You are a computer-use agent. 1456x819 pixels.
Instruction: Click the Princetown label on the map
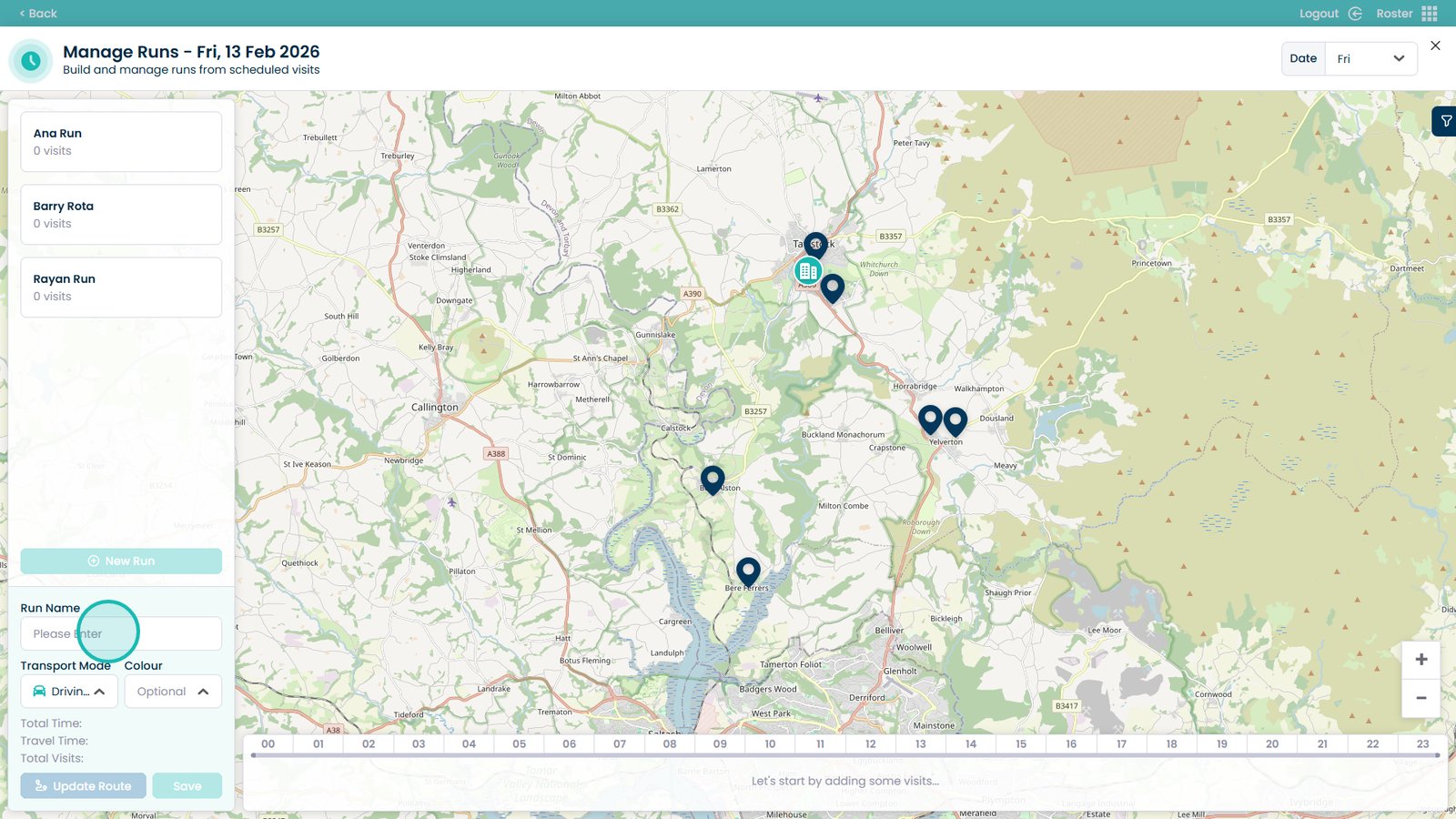[x=1152, y=263]
